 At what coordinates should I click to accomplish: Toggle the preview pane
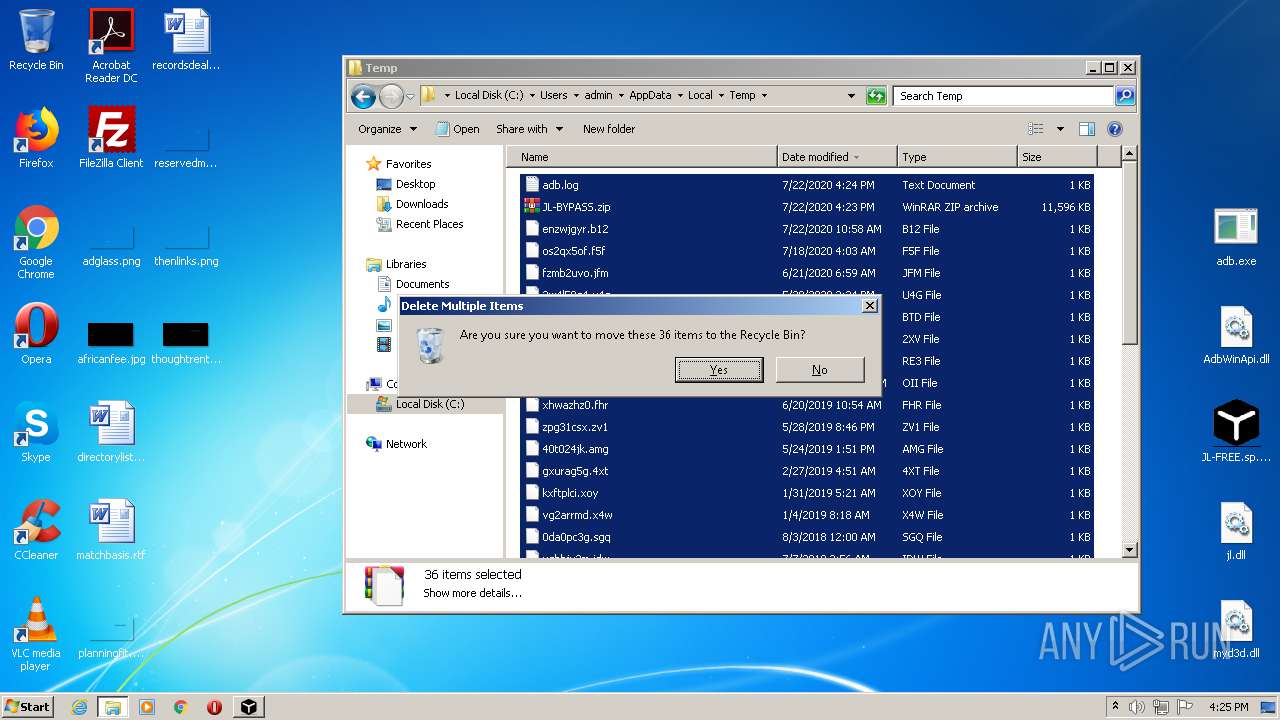click(x=1088, y=129)
